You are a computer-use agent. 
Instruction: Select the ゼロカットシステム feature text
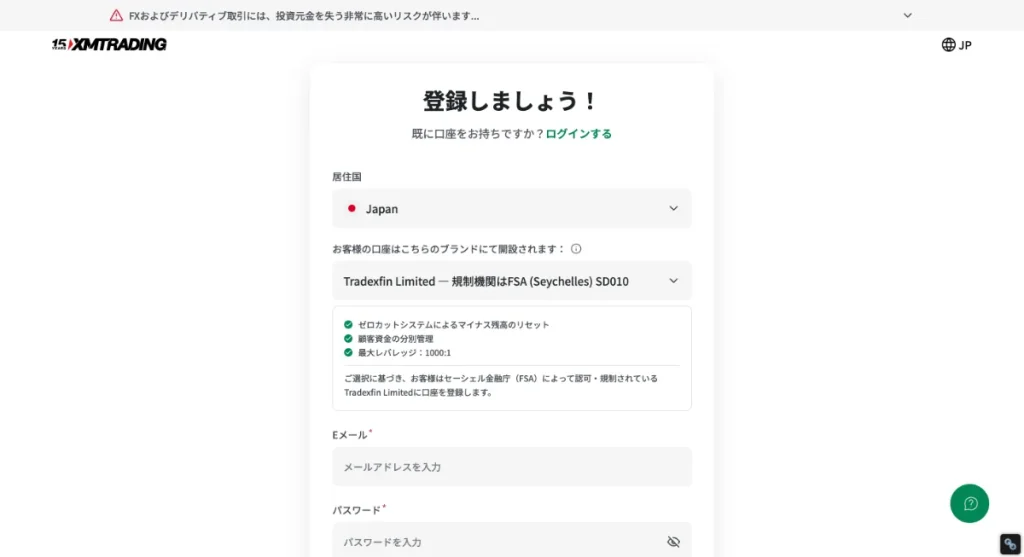coord(453,325)
